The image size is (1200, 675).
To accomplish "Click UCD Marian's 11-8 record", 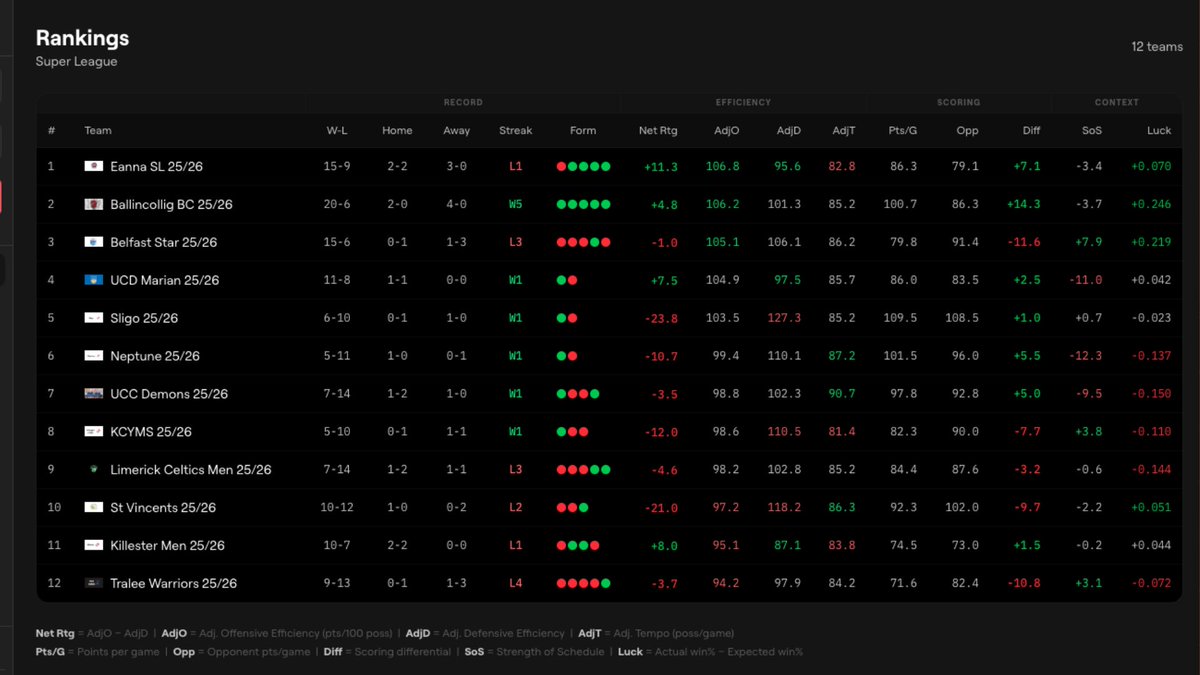I will point(338,281).
